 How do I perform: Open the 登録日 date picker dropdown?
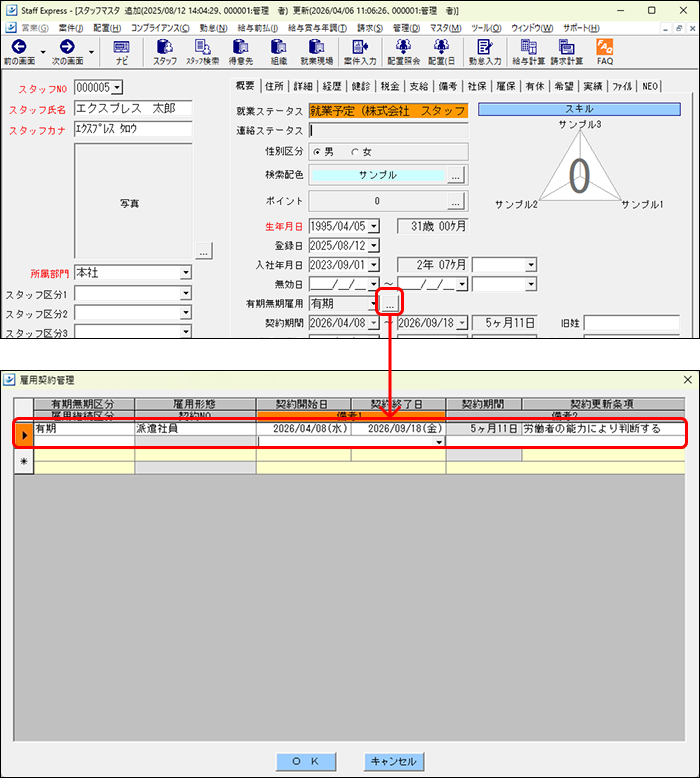click(374, 245)
